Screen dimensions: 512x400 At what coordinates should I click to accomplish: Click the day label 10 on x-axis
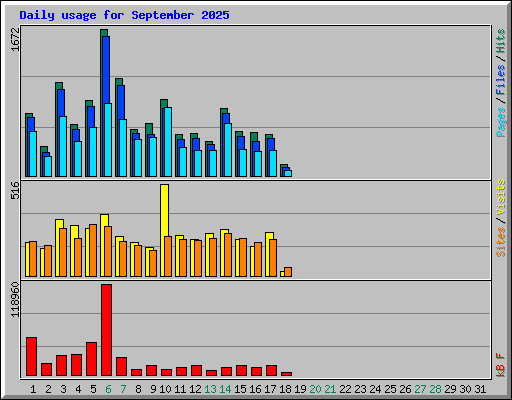coord(165,389)
